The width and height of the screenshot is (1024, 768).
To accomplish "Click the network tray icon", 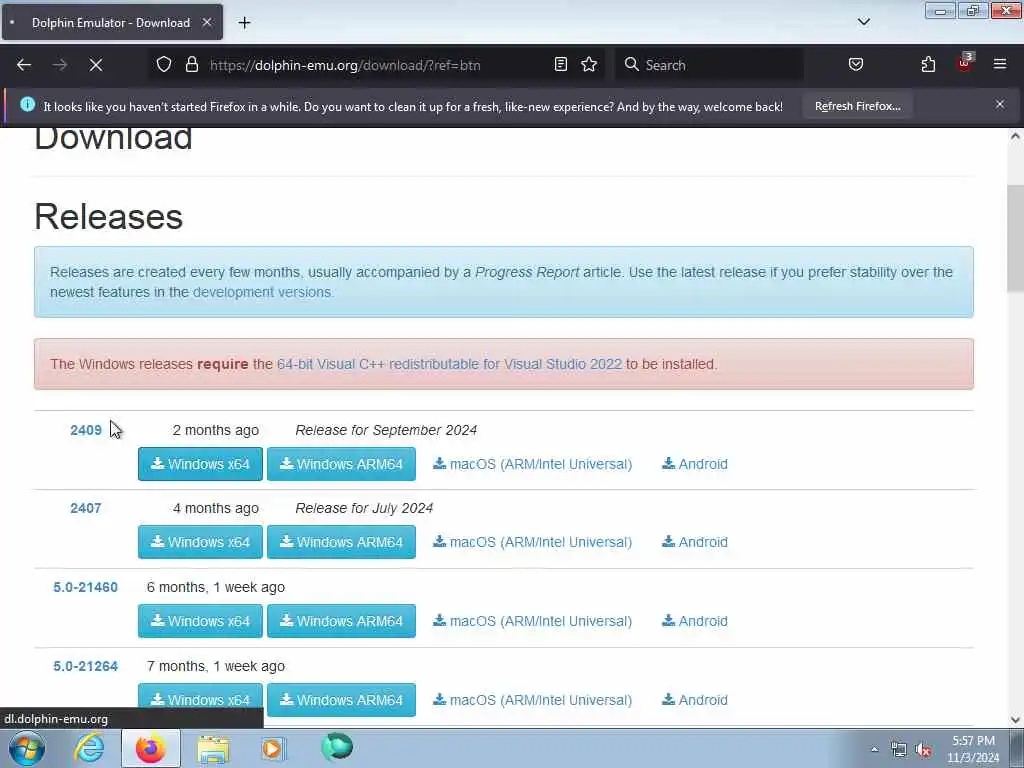I will (x=899, y=750).
